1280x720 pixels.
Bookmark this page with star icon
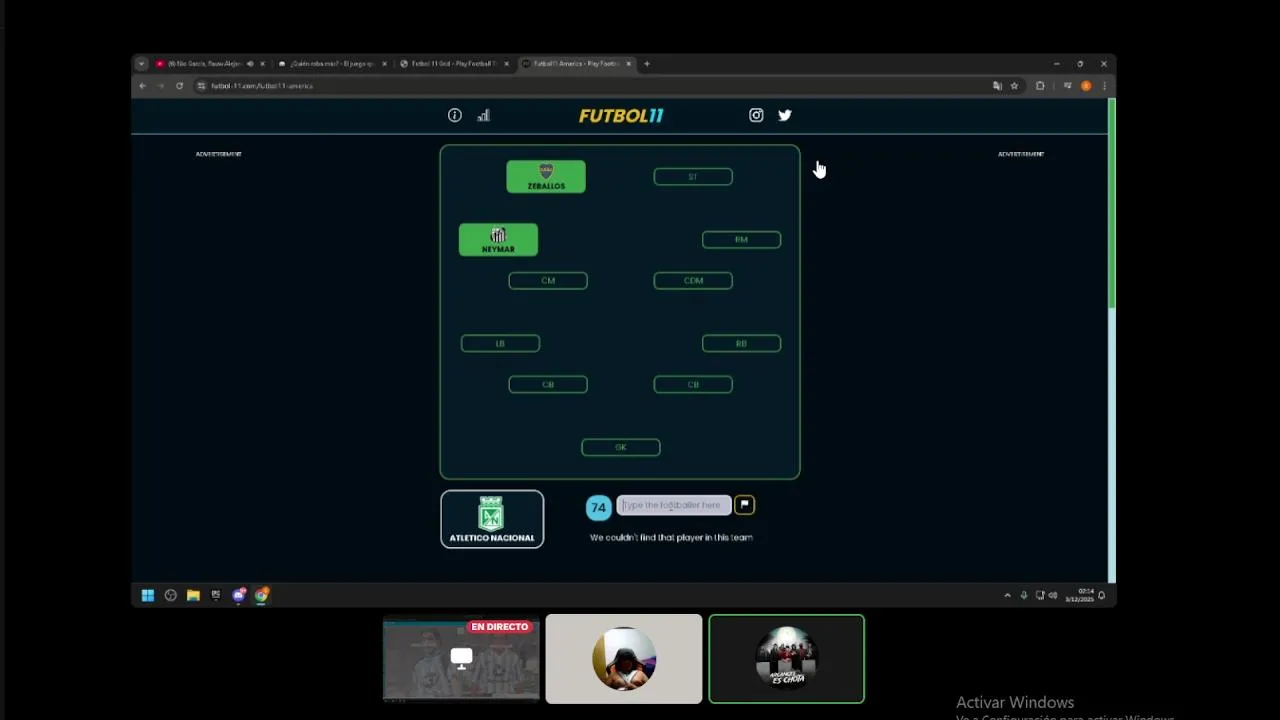click(x=1014, y=86)
